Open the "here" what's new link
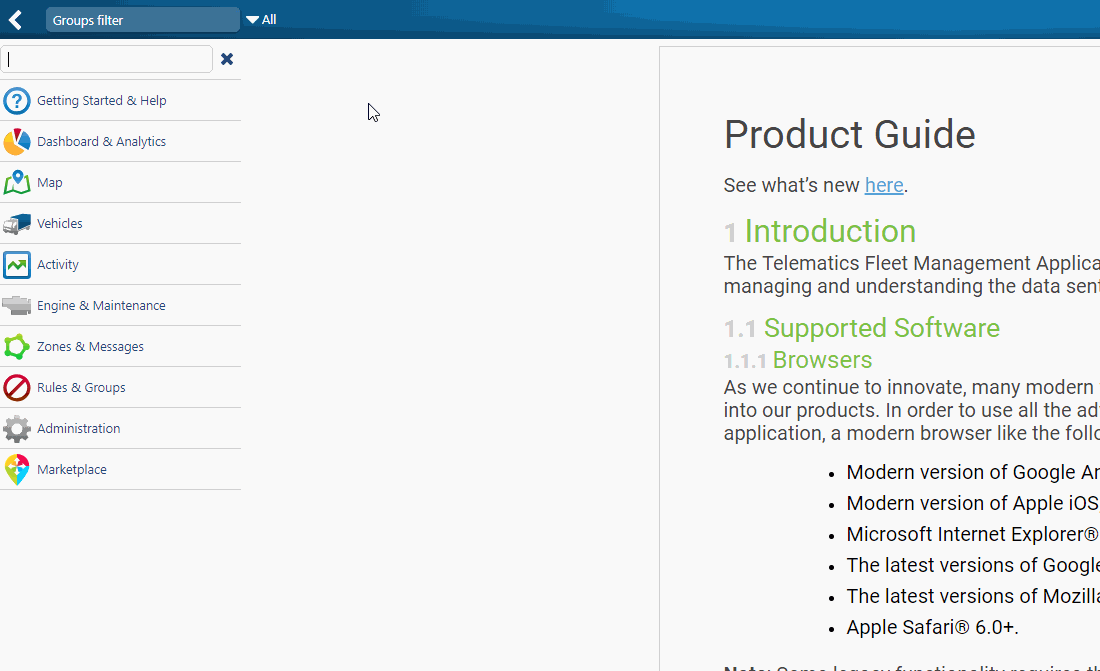Screen dimensions: 1100x671 884,185
